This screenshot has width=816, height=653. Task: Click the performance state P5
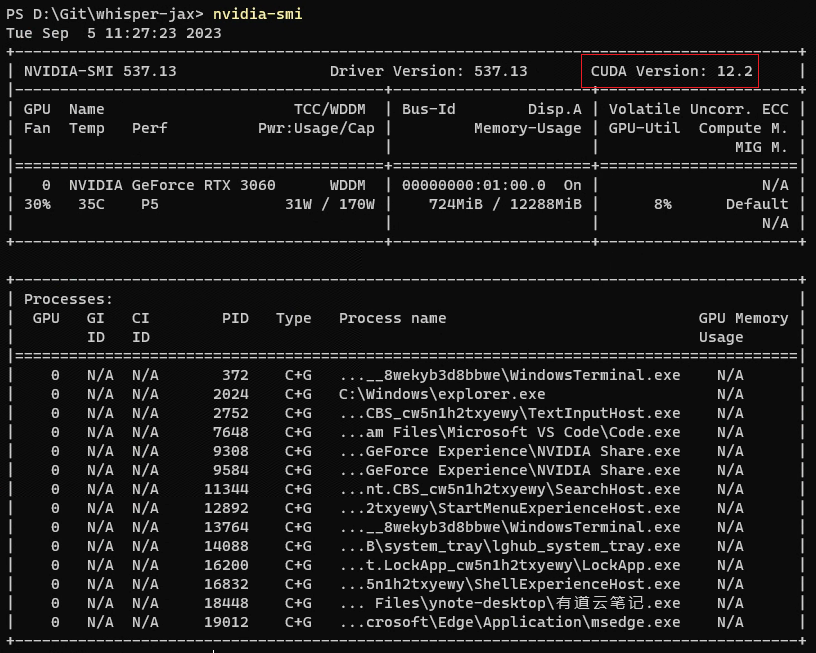[x=149, y=204]
